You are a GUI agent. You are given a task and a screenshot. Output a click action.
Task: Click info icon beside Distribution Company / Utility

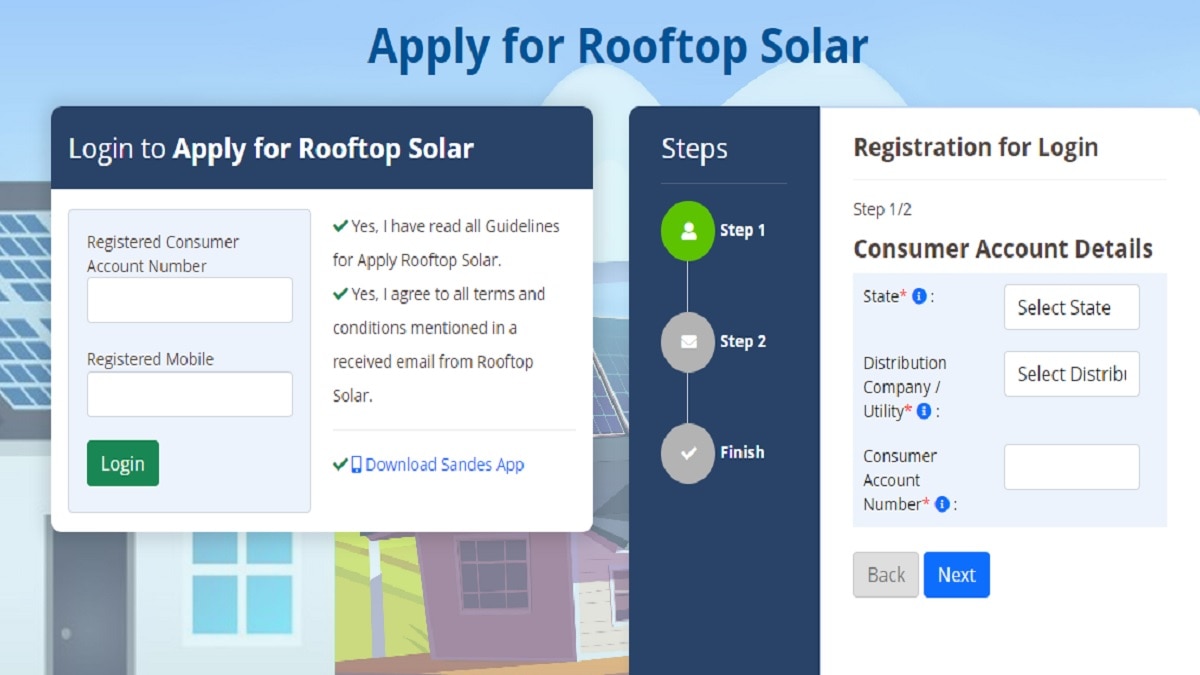pyautogui.click(x=924, y=411)
